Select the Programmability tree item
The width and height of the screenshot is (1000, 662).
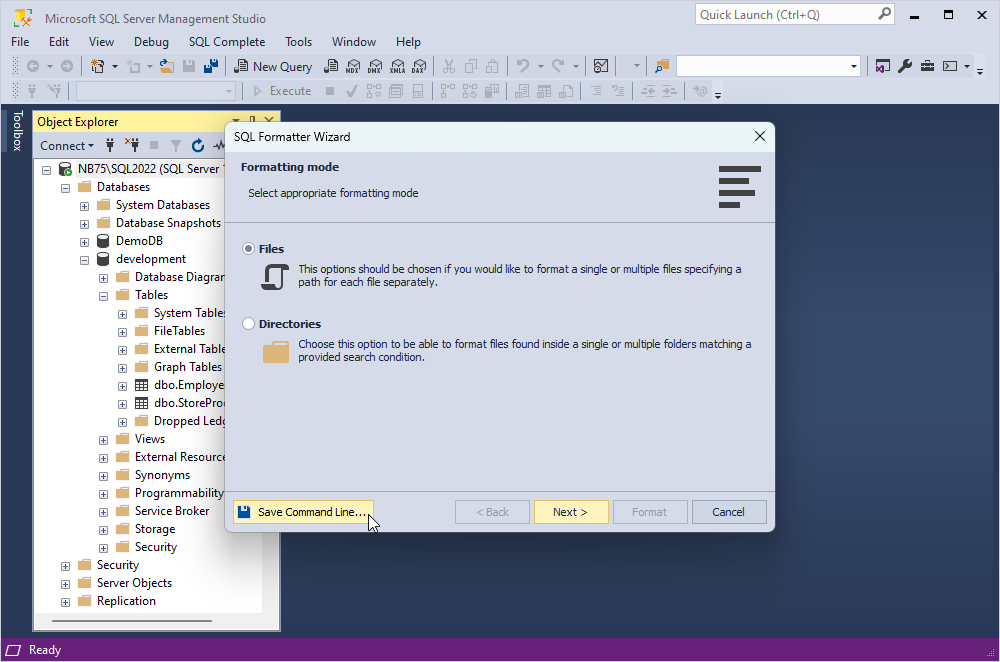tap(179, 493)
